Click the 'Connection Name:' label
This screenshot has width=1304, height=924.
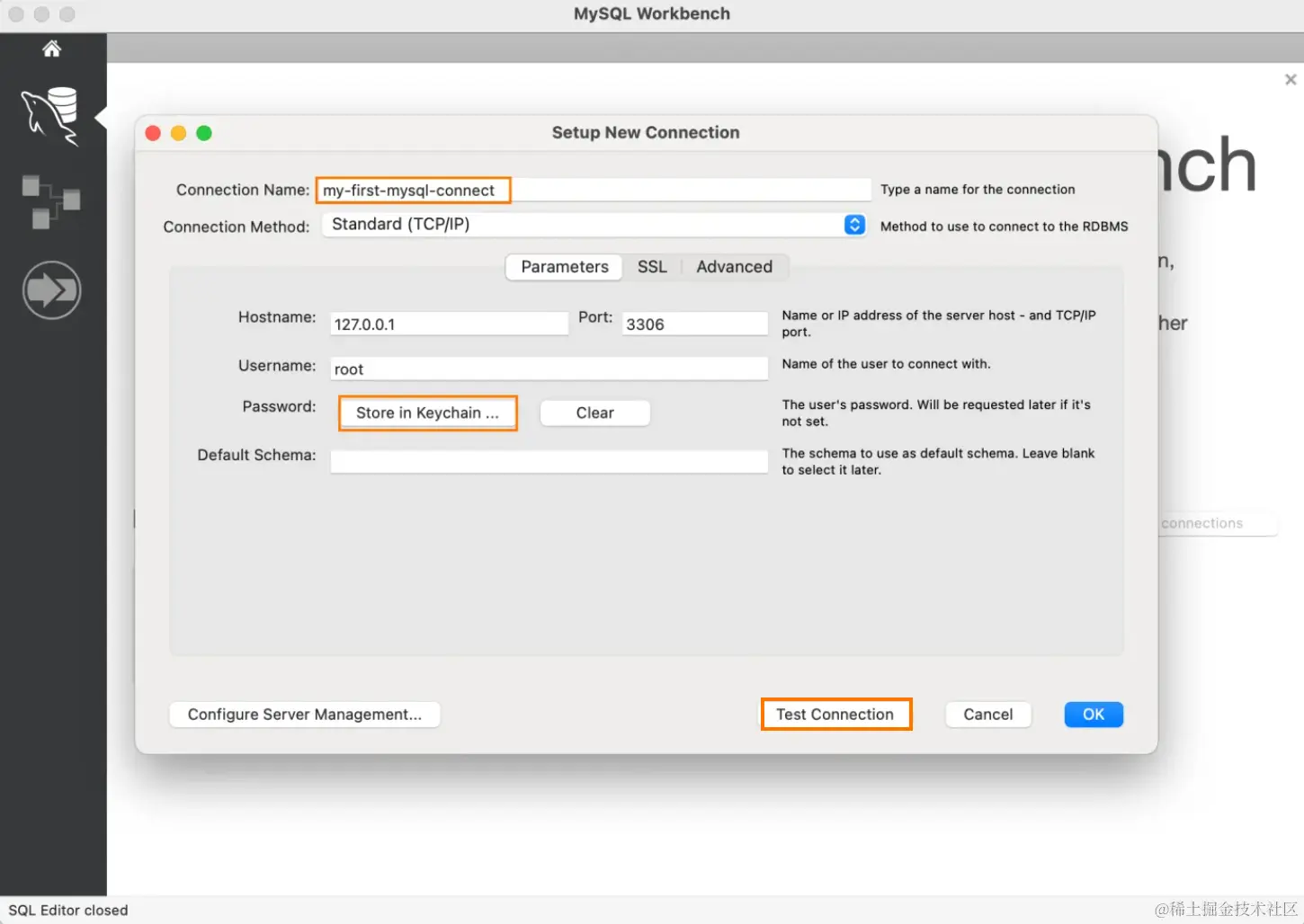[x=243, y=190]
